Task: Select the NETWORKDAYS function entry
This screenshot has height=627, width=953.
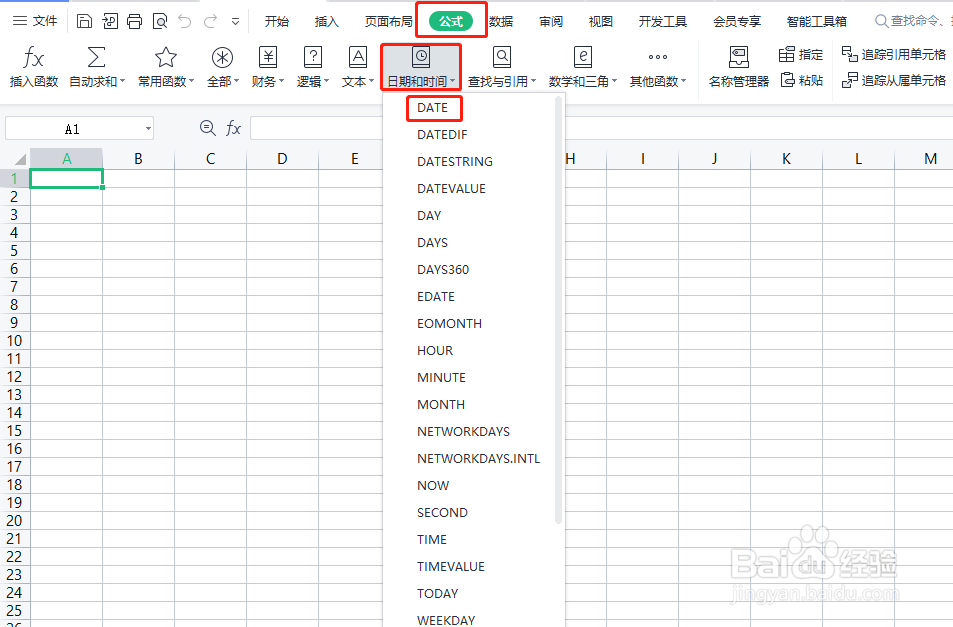Action: pyautogui.click(x=463, y=431)
